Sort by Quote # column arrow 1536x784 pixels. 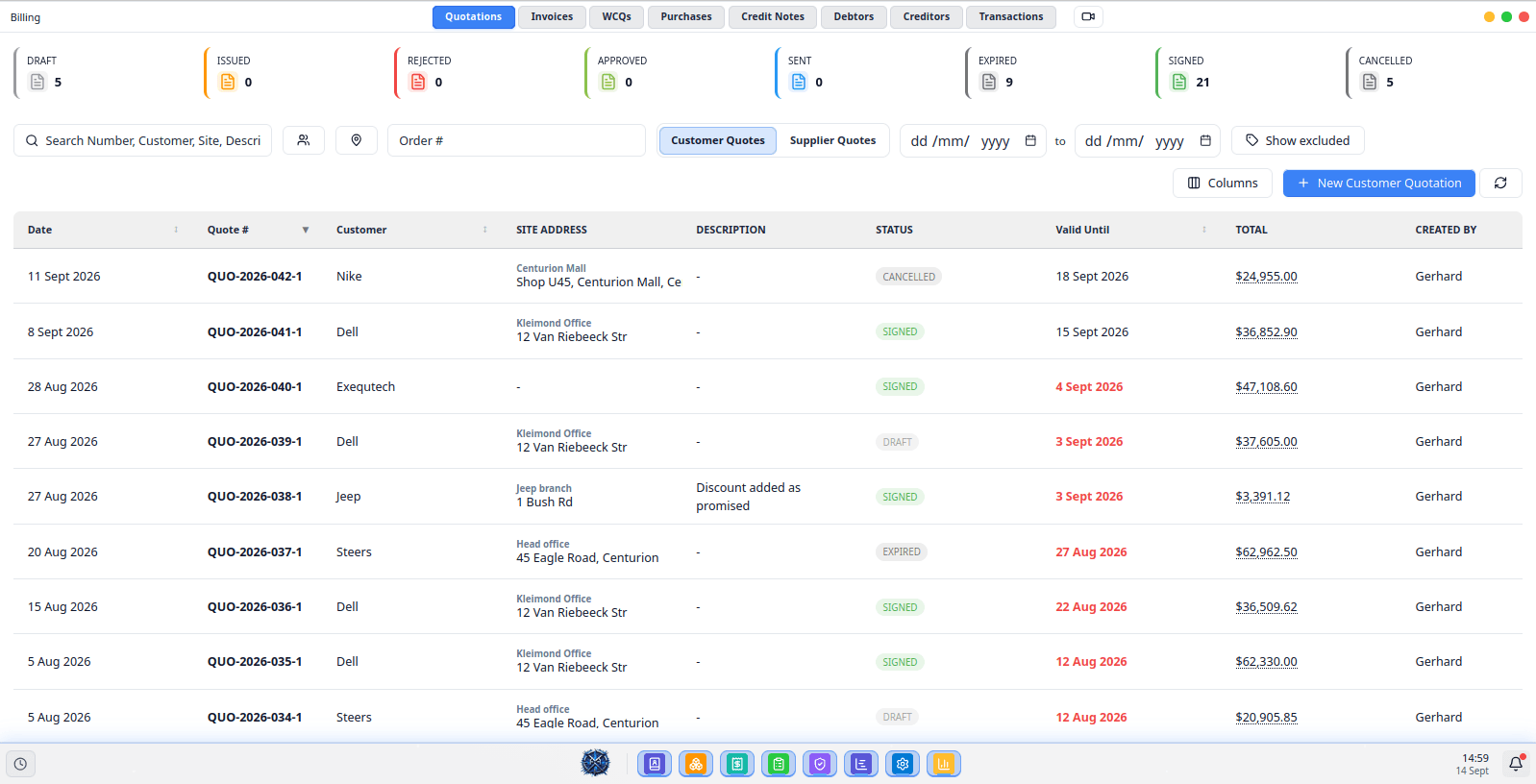pos(306,230)
